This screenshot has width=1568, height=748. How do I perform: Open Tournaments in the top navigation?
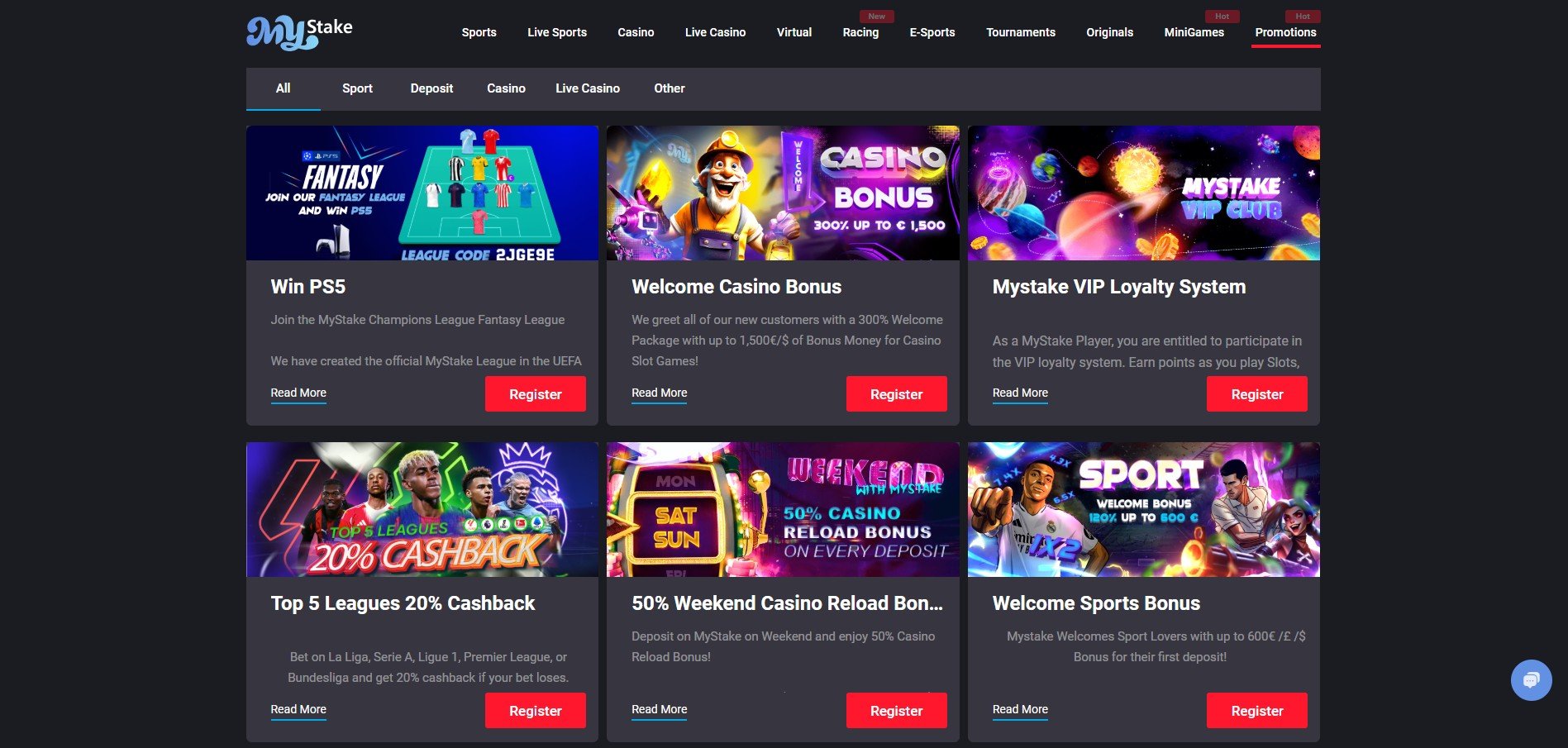tap(1021, 32)
